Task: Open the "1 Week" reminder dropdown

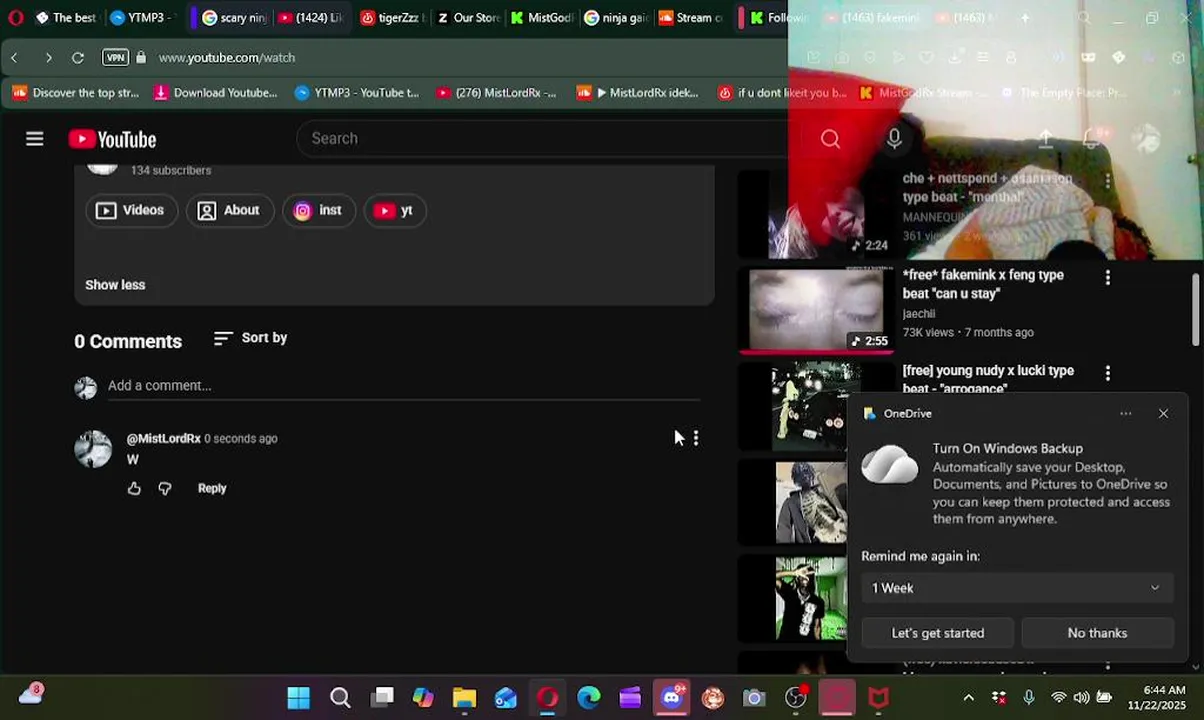Action: [x=1017, y=588]
